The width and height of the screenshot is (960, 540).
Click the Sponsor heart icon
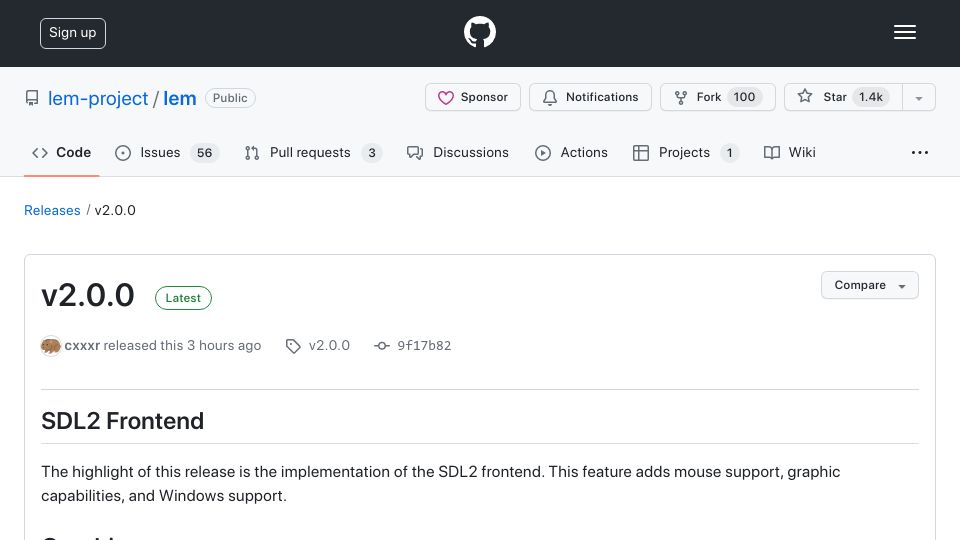click(x=446, y=98)
